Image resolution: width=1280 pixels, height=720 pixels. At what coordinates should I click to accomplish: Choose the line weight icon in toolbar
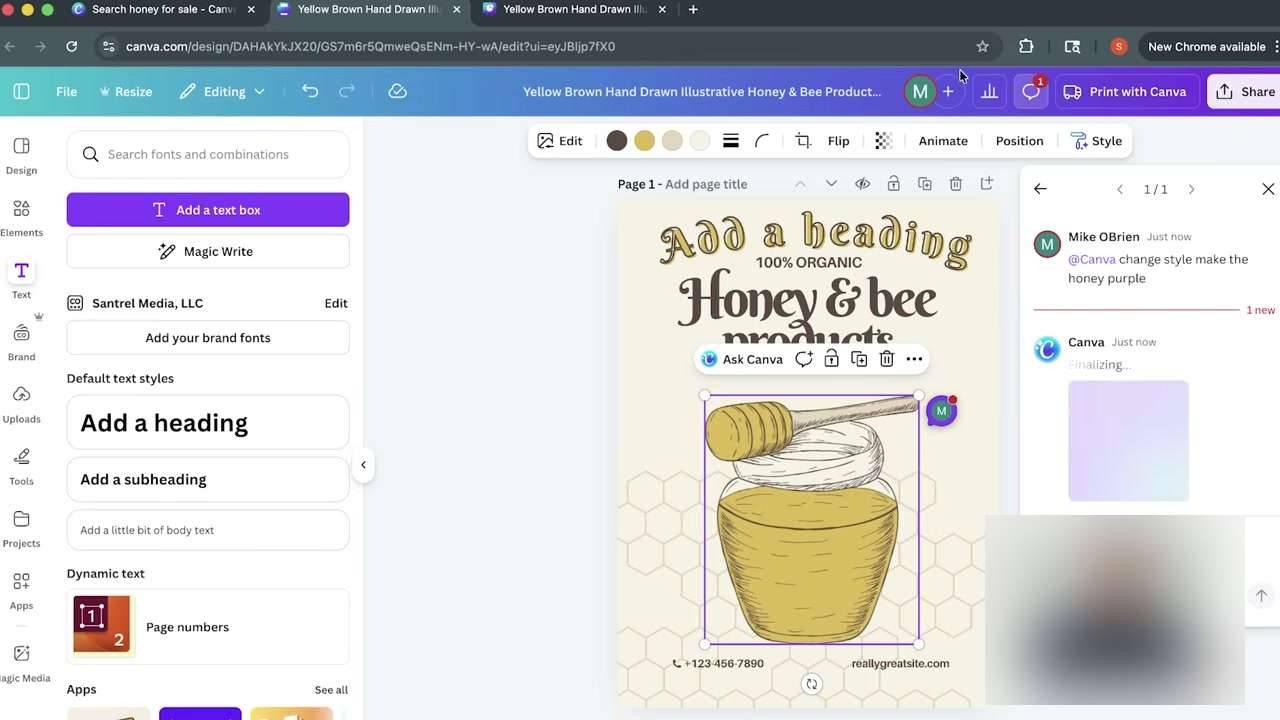731,141
